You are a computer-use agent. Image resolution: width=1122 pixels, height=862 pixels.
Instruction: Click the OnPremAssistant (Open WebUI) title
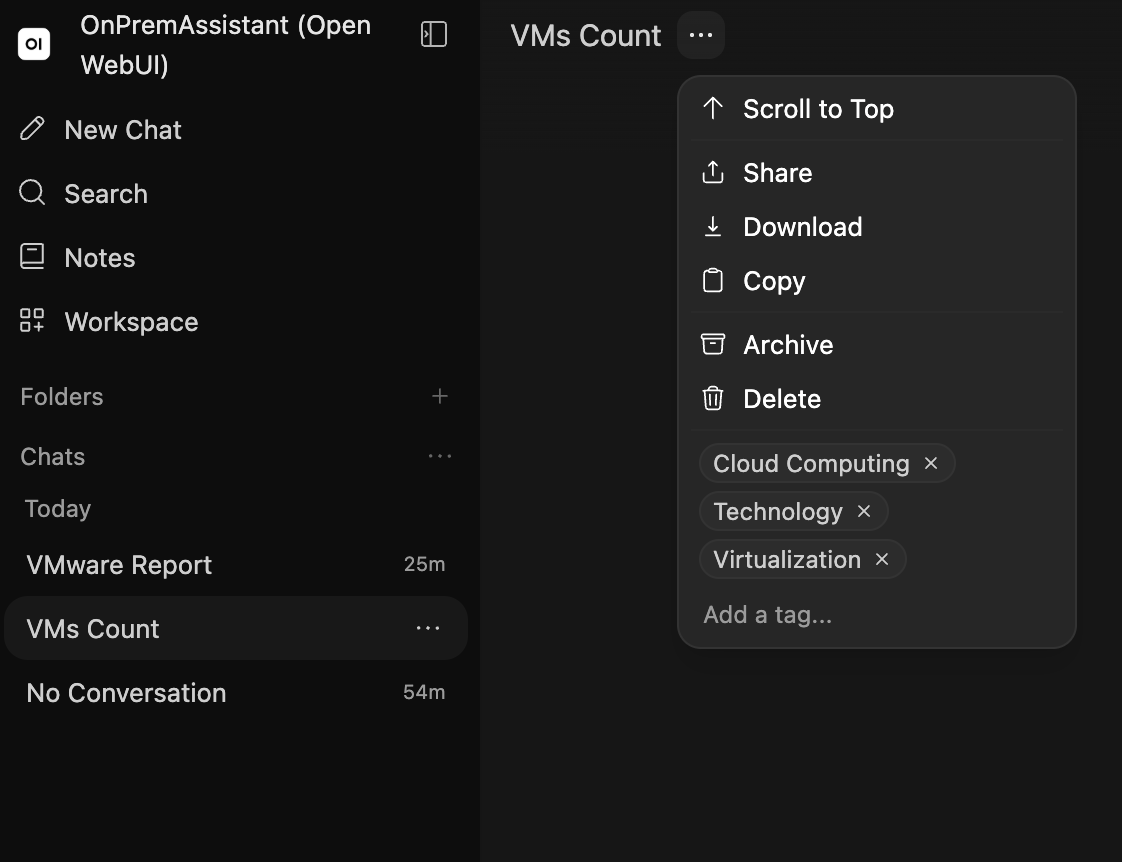click(x=225, y=44)
